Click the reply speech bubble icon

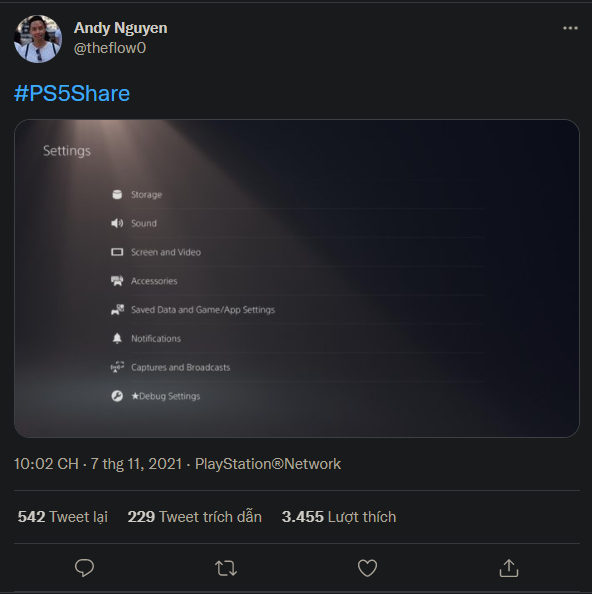(x=84, y=567)
